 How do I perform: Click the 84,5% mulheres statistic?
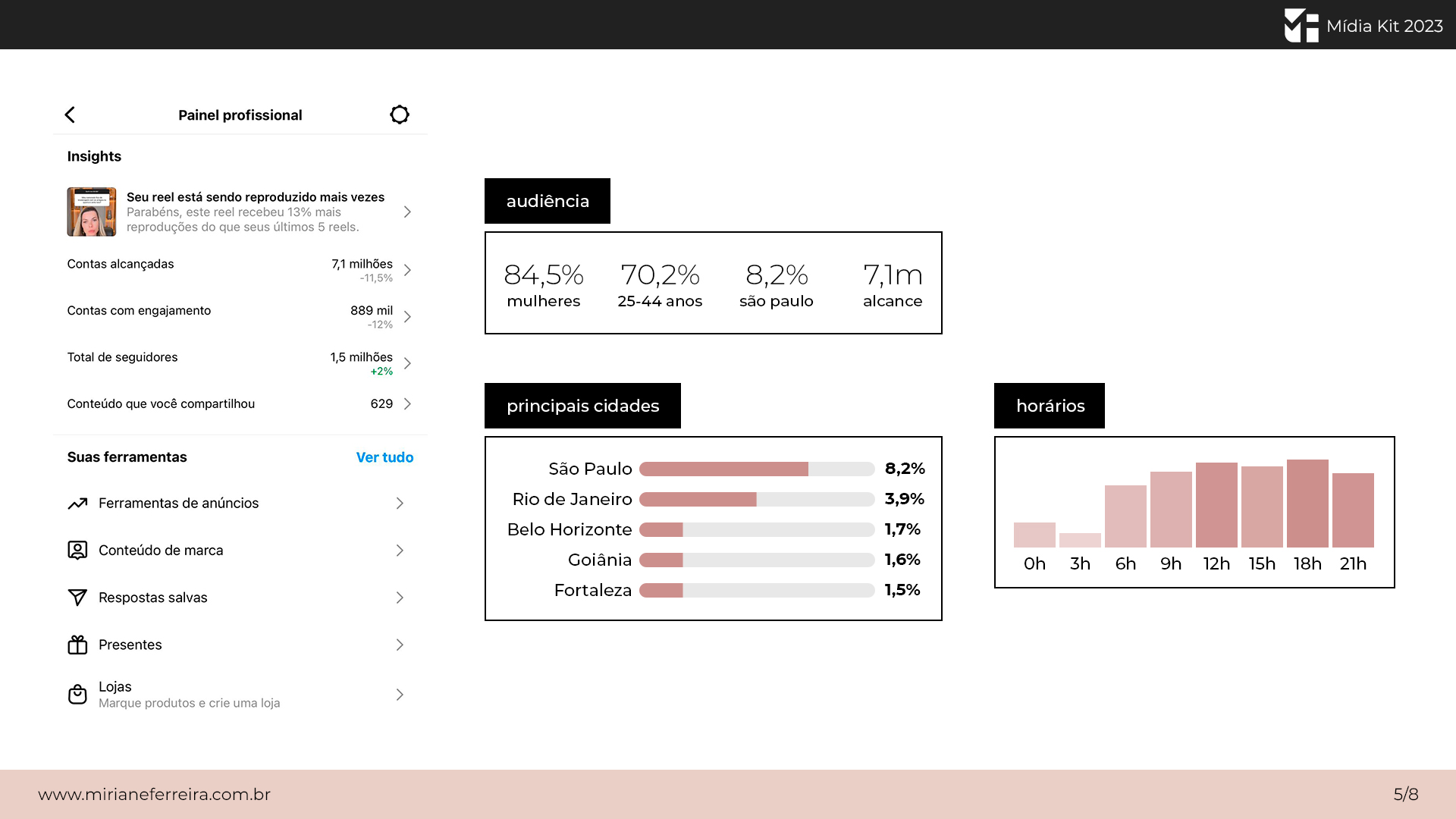tap(544, 285)
